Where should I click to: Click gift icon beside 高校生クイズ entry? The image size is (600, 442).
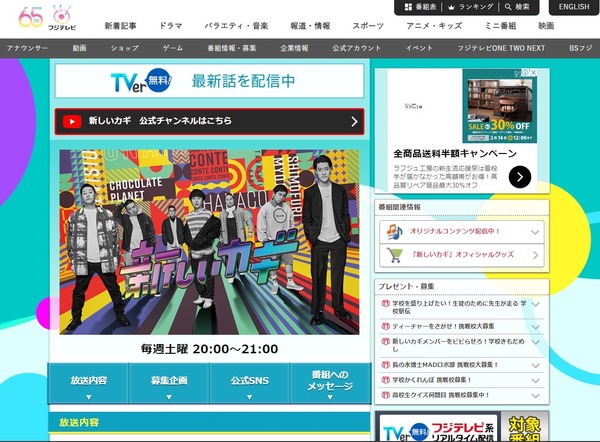point(385,395)
